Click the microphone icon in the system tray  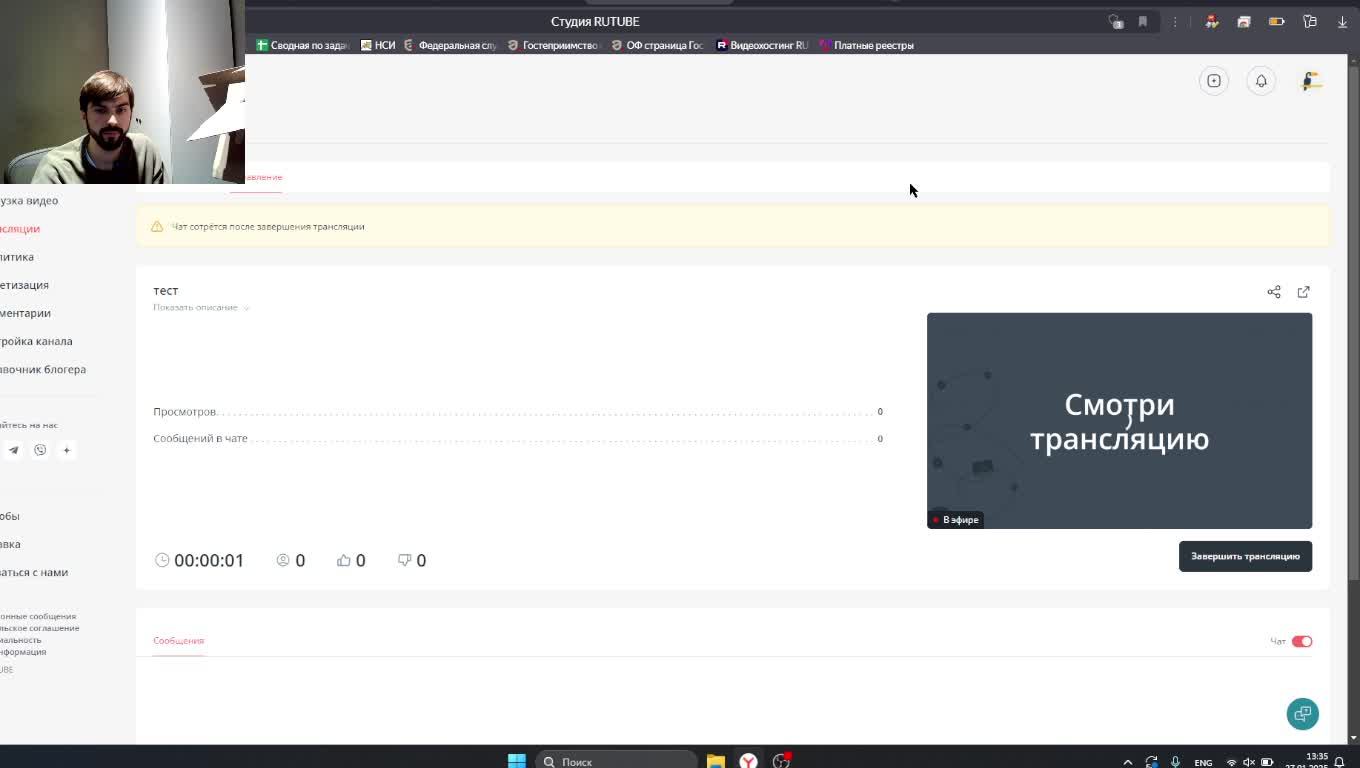[1175, 762]
